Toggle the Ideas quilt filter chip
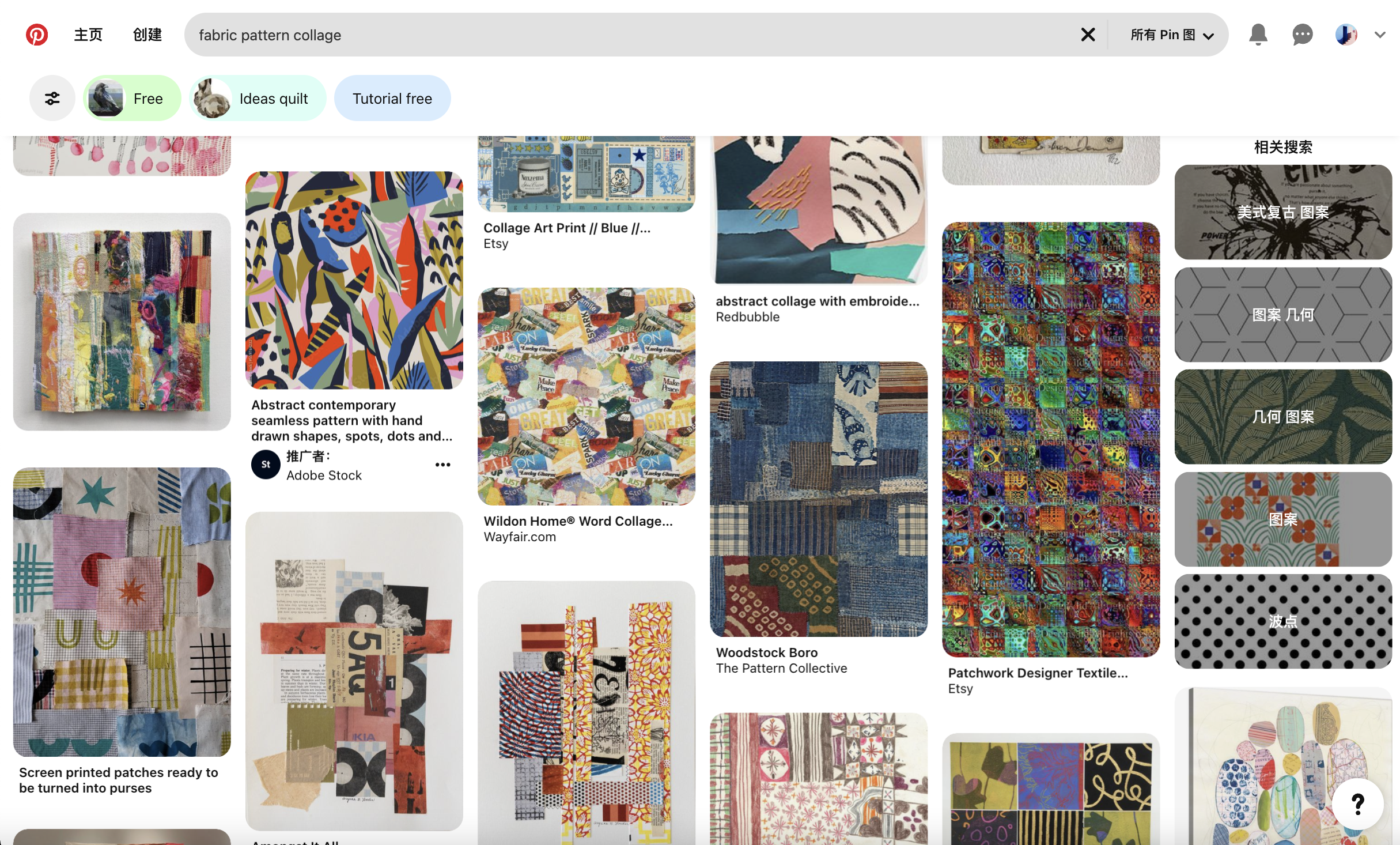 tap(258, 99)
